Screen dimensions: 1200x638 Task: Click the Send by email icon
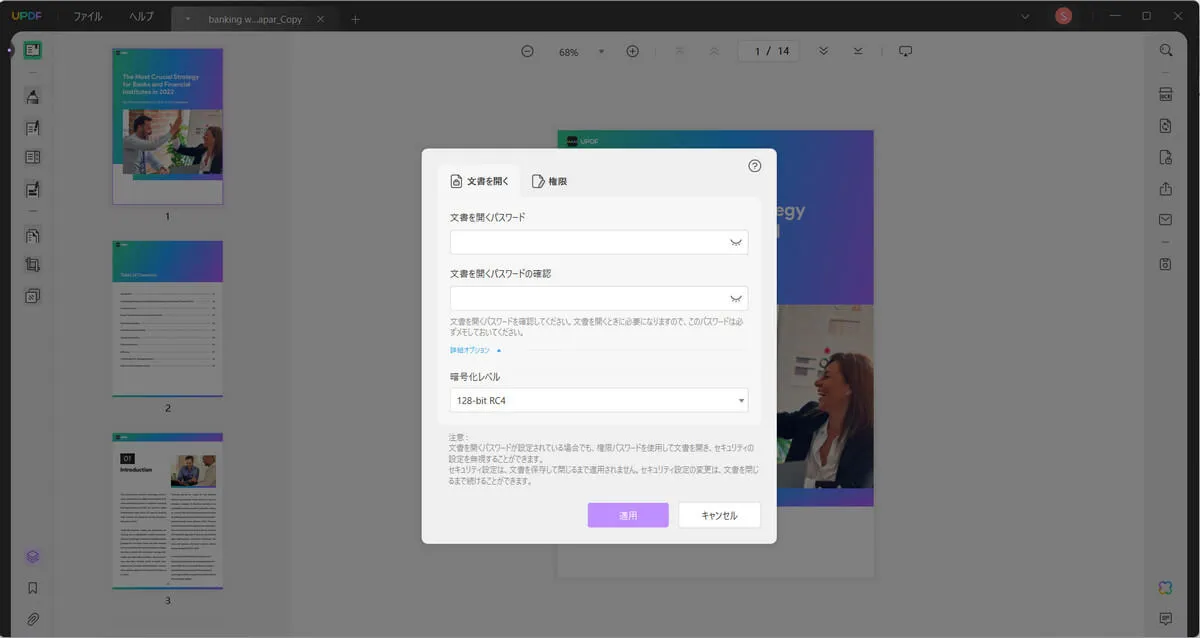pos(1165,219)
